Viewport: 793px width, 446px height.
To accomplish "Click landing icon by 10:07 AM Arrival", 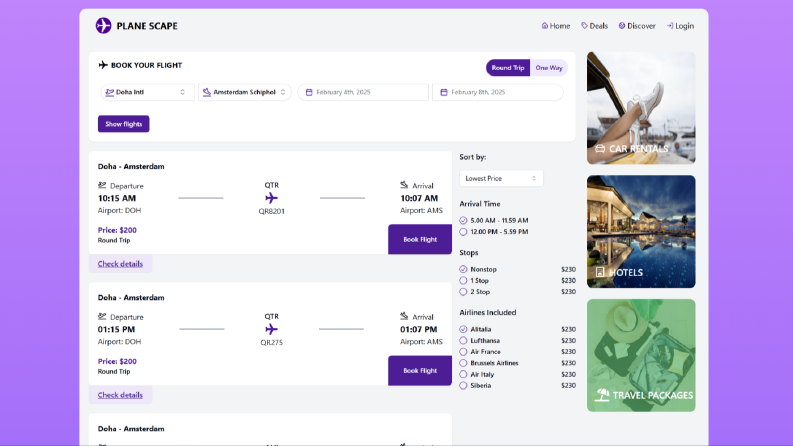I will click(404, 185).
